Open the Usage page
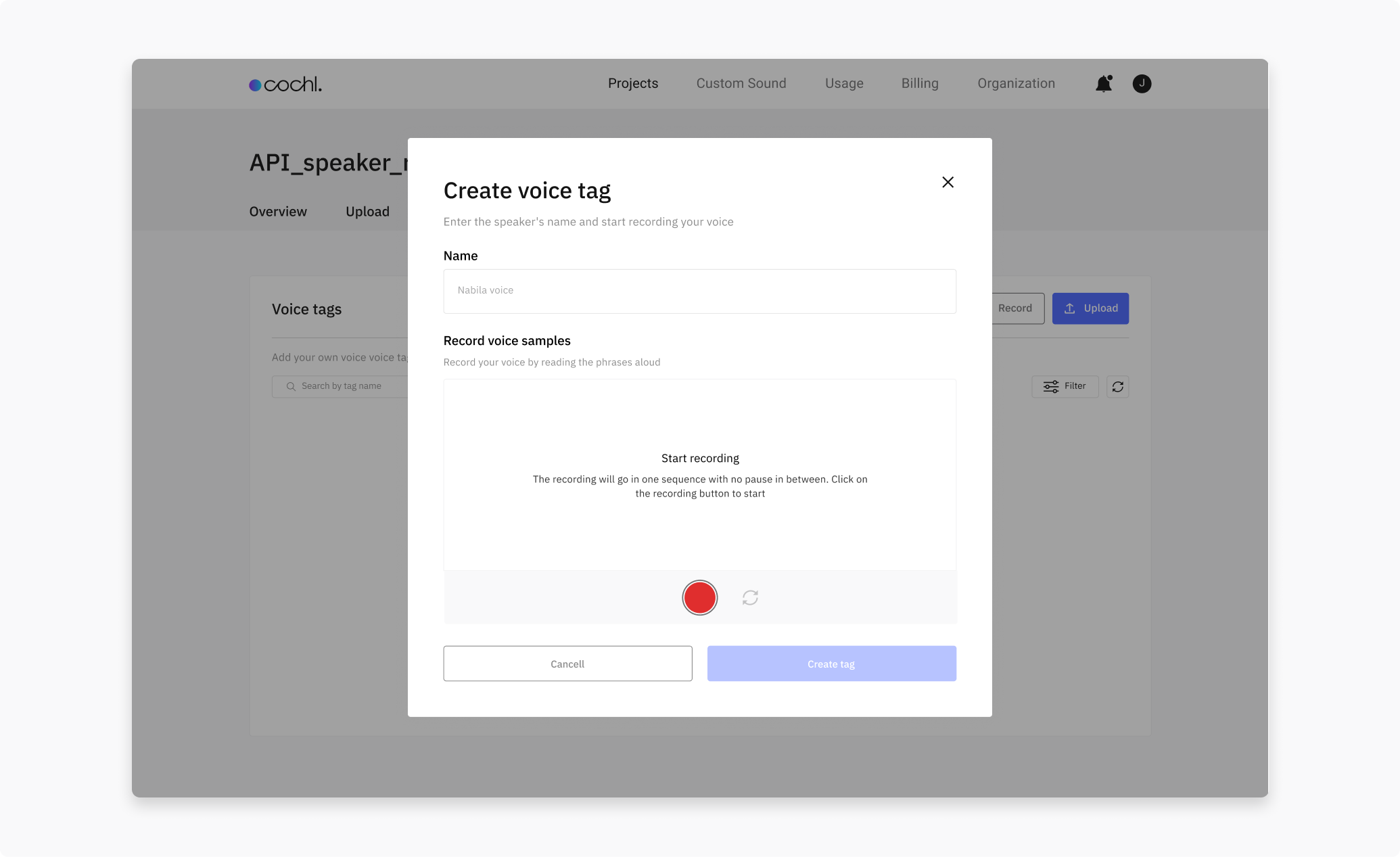The width and height of the screenshot is (1400, 857). point(844,83)
